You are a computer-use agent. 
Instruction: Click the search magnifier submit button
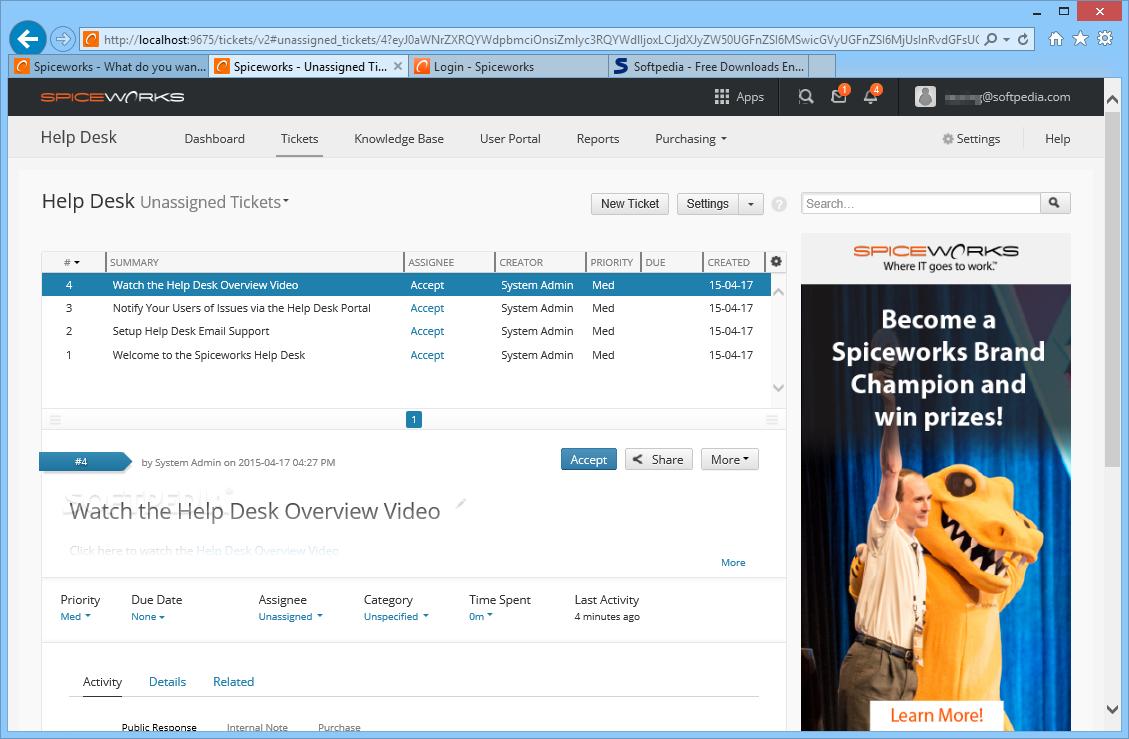1055,203
